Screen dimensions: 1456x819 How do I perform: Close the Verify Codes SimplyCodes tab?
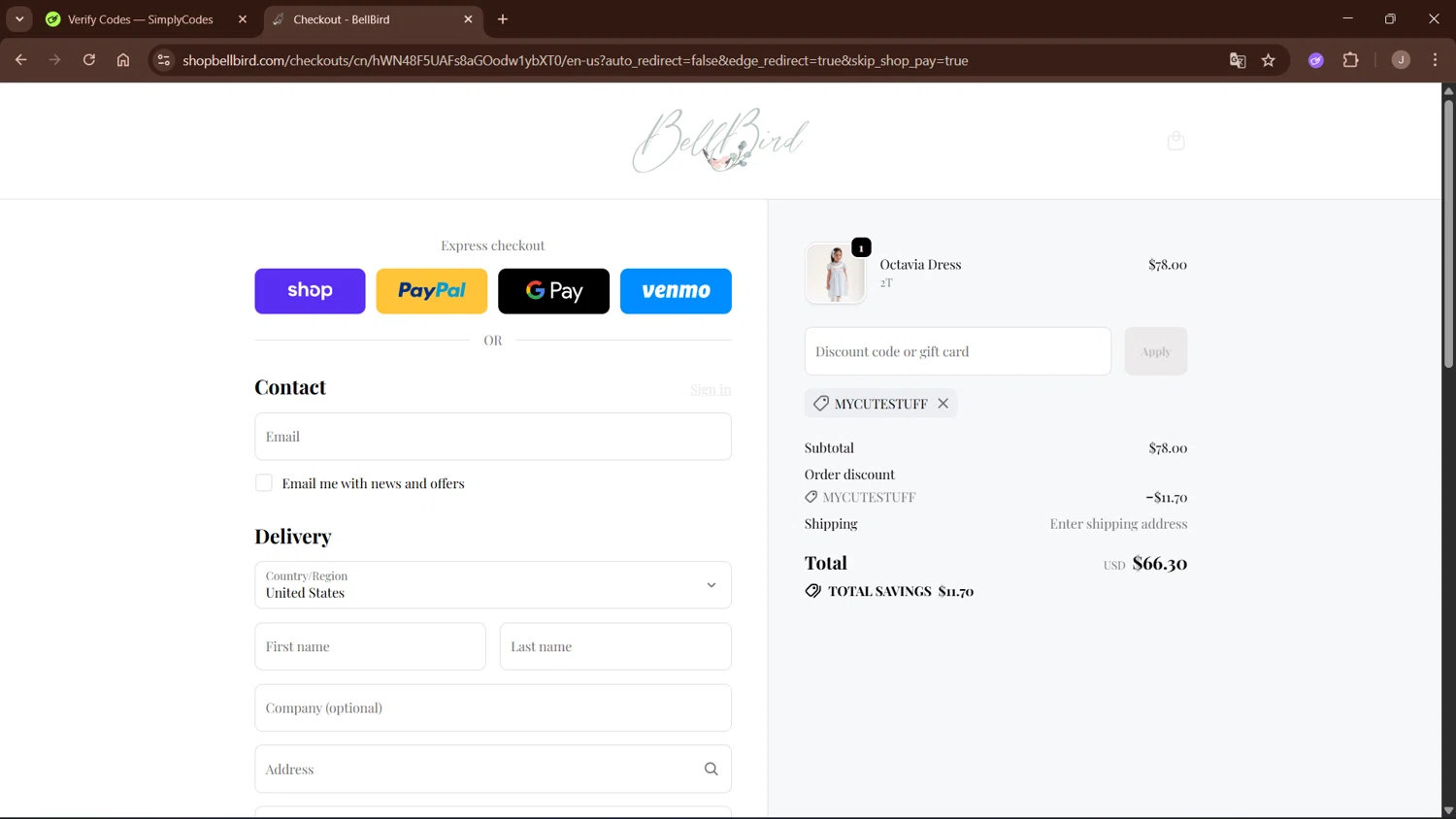coord(243,19)
